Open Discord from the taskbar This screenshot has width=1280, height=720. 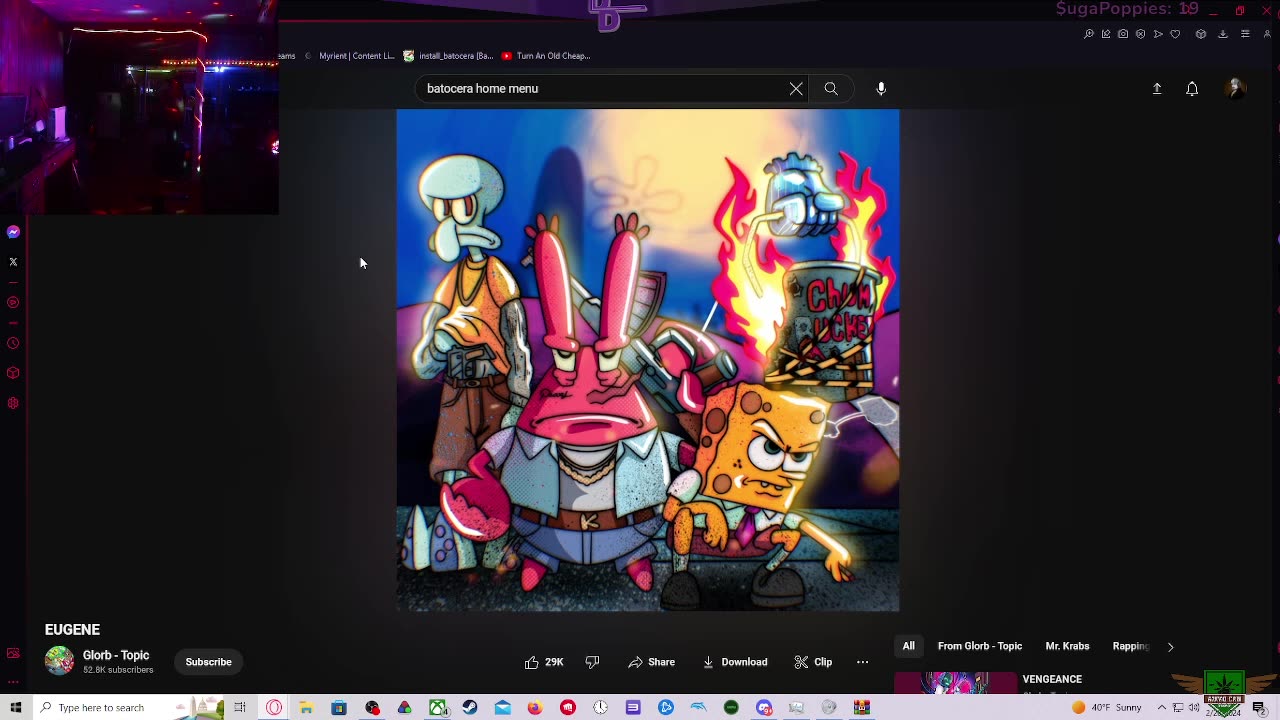click(x=764, y=708)
